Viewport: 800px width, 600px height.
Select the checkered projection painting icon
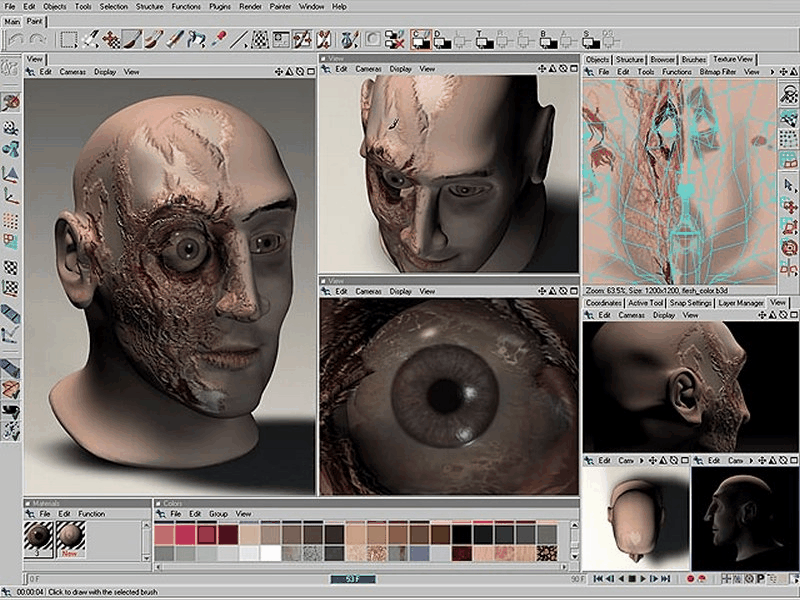point(260,39)
